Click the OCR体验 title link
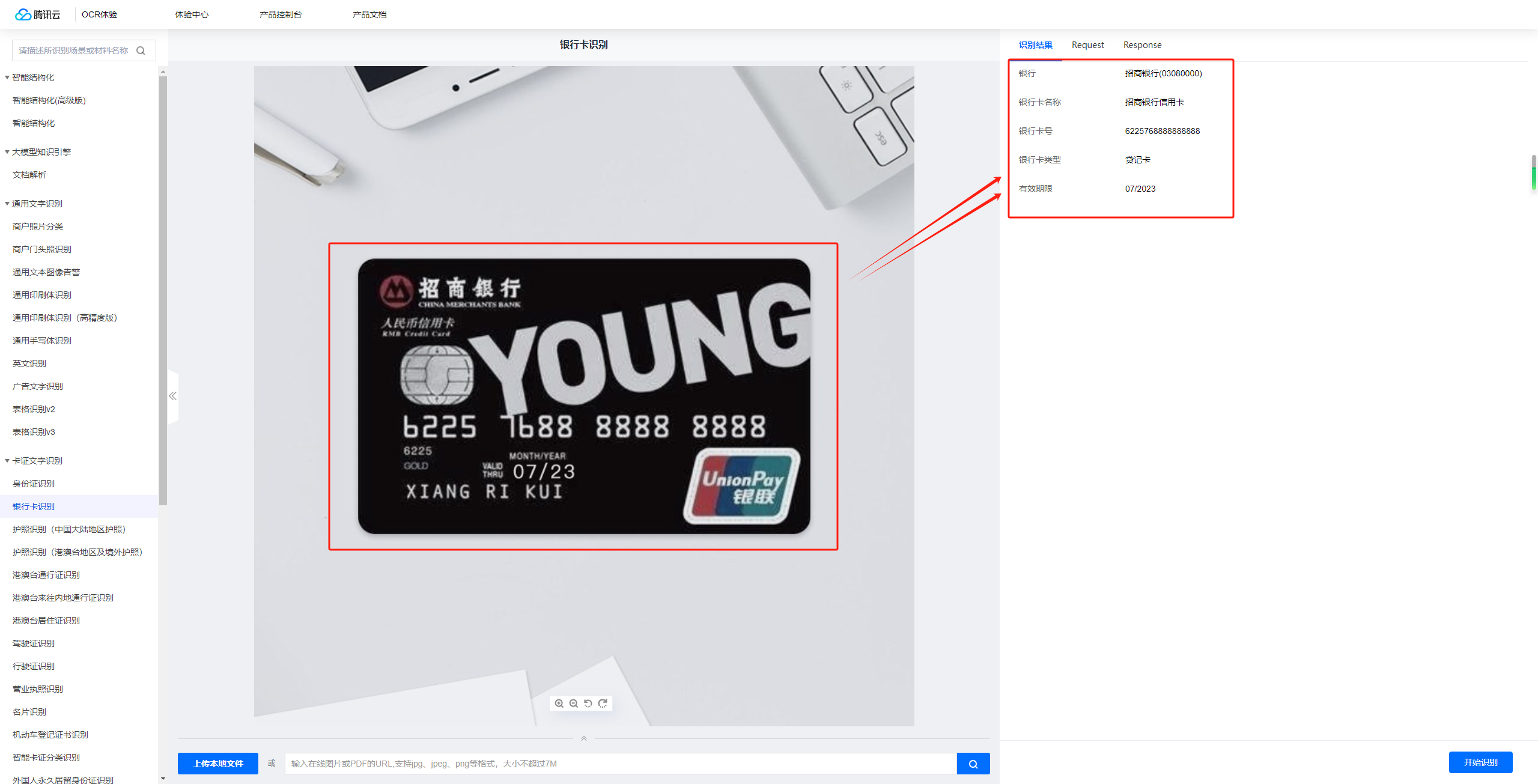This screenshot has height=784, width=1538. [x=100, y=14]
